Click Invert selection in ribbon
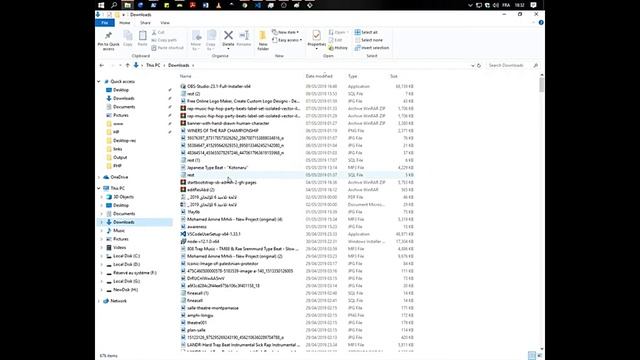This screenshot has width=640, height=360. coord(371,48)
